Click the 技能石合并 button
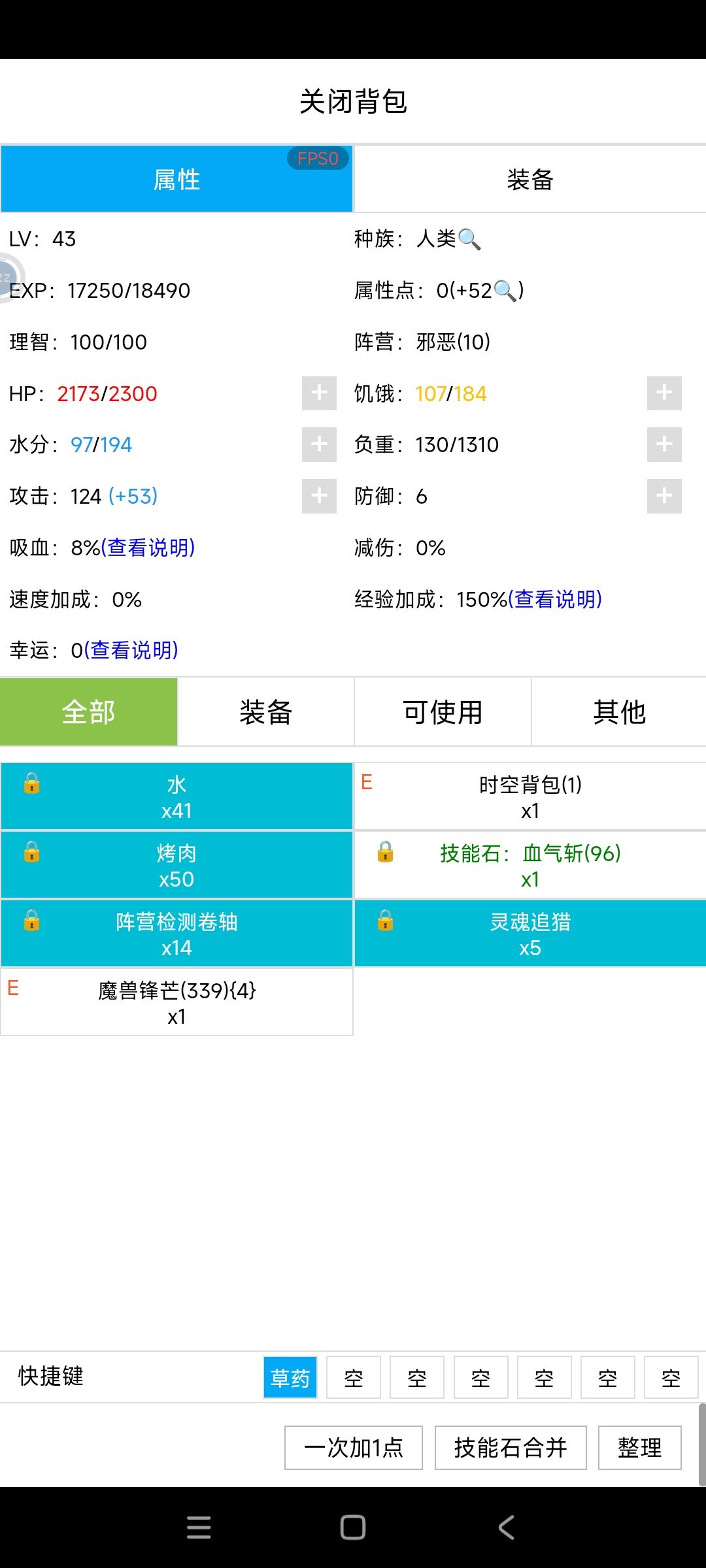The height and width of the screenshot is (1568, 706). 511,1448
